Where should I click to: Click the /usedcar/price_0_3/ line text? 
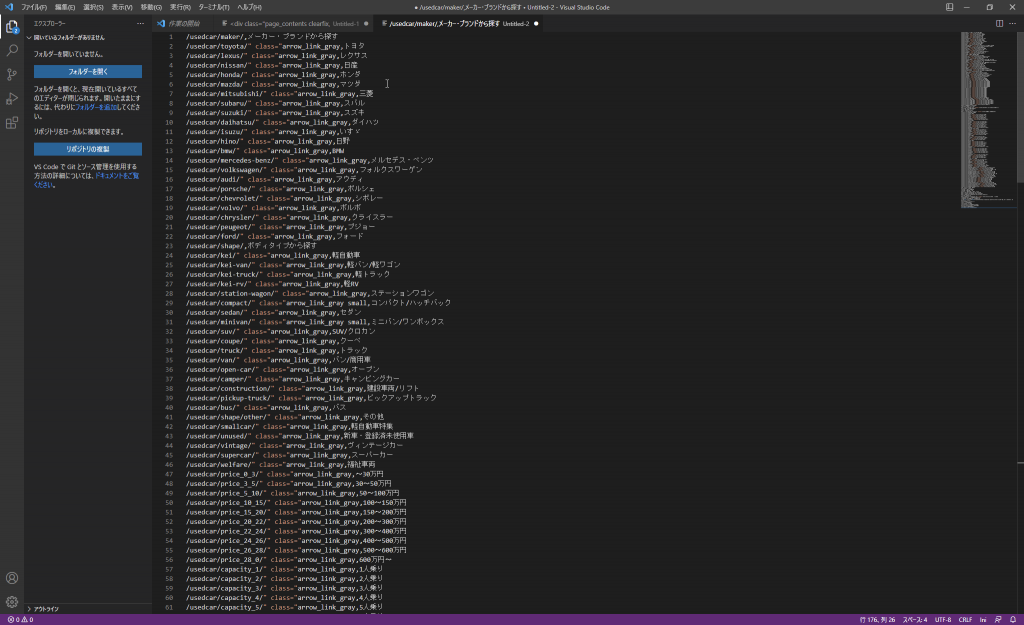(x=285, y=474)
